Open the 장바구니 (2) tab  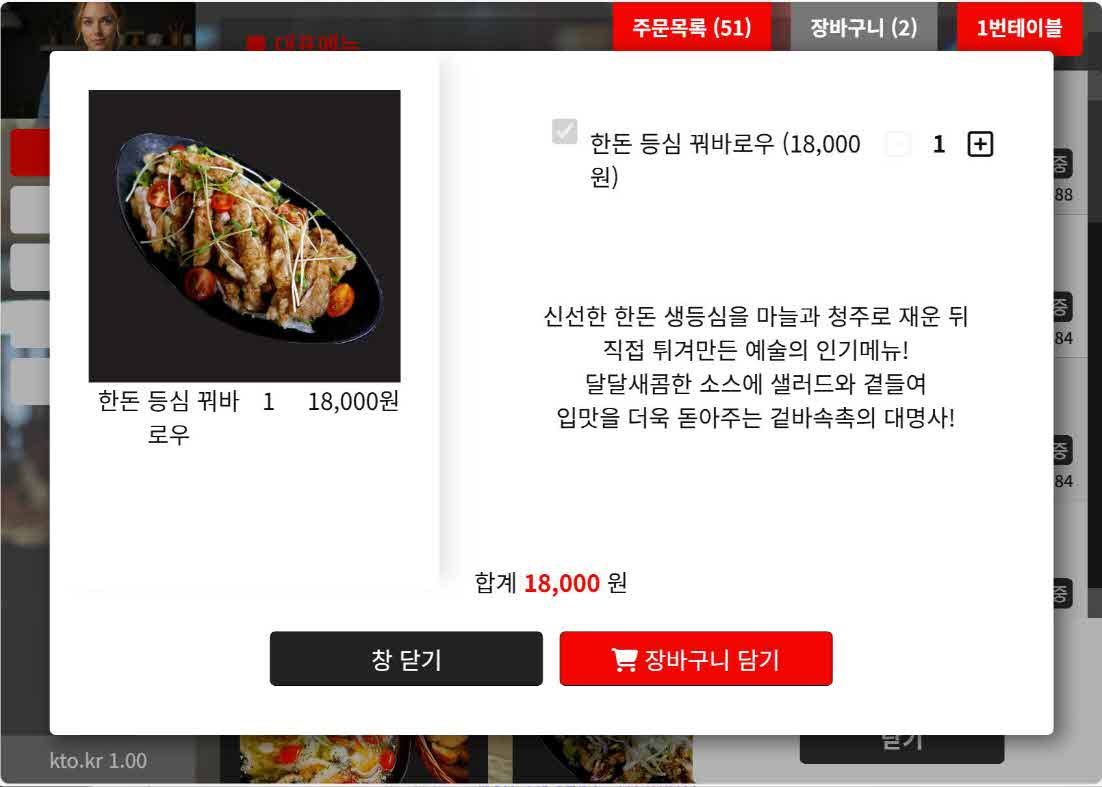(x=864, y=27)
